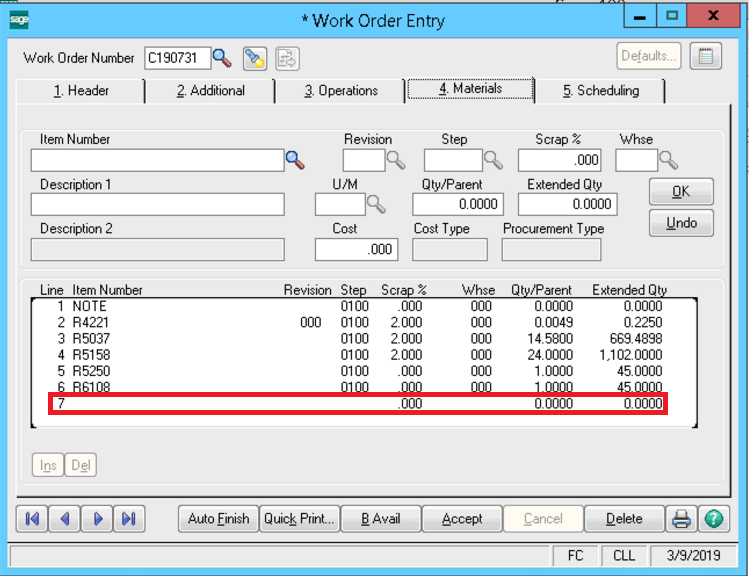Screen dimensions: 749x576
Task: Click the Item Number lookup magnifier
Action: click(295, 160)
